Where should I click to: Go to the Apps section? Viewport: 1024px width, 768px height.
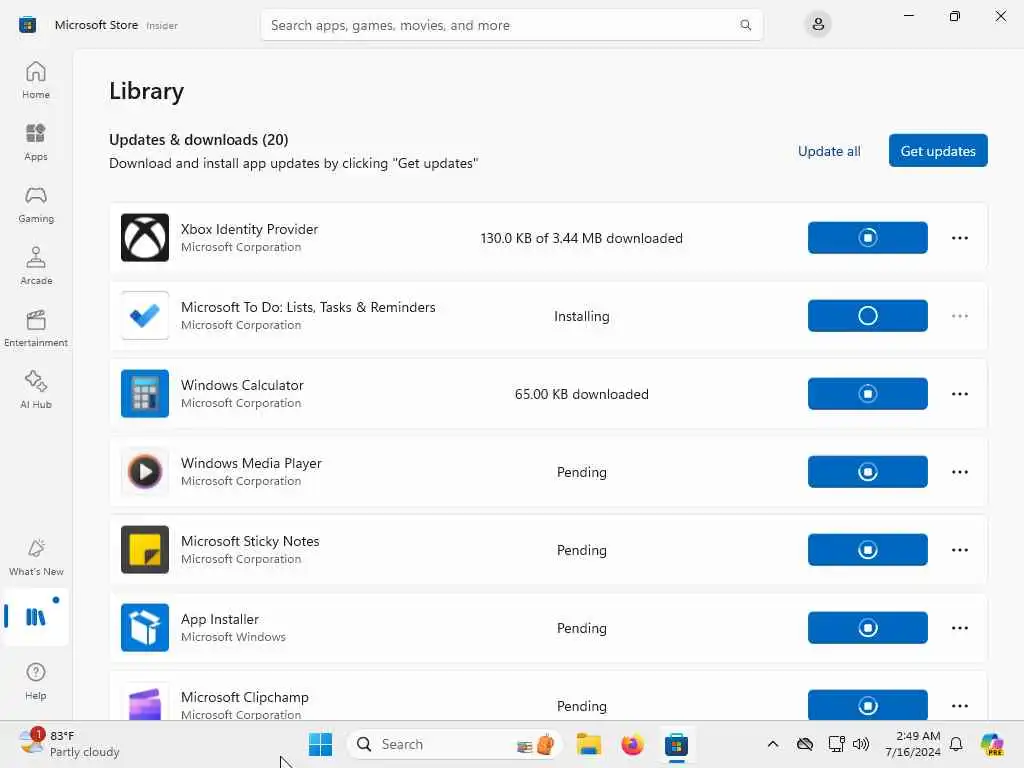tap(36, 142)
